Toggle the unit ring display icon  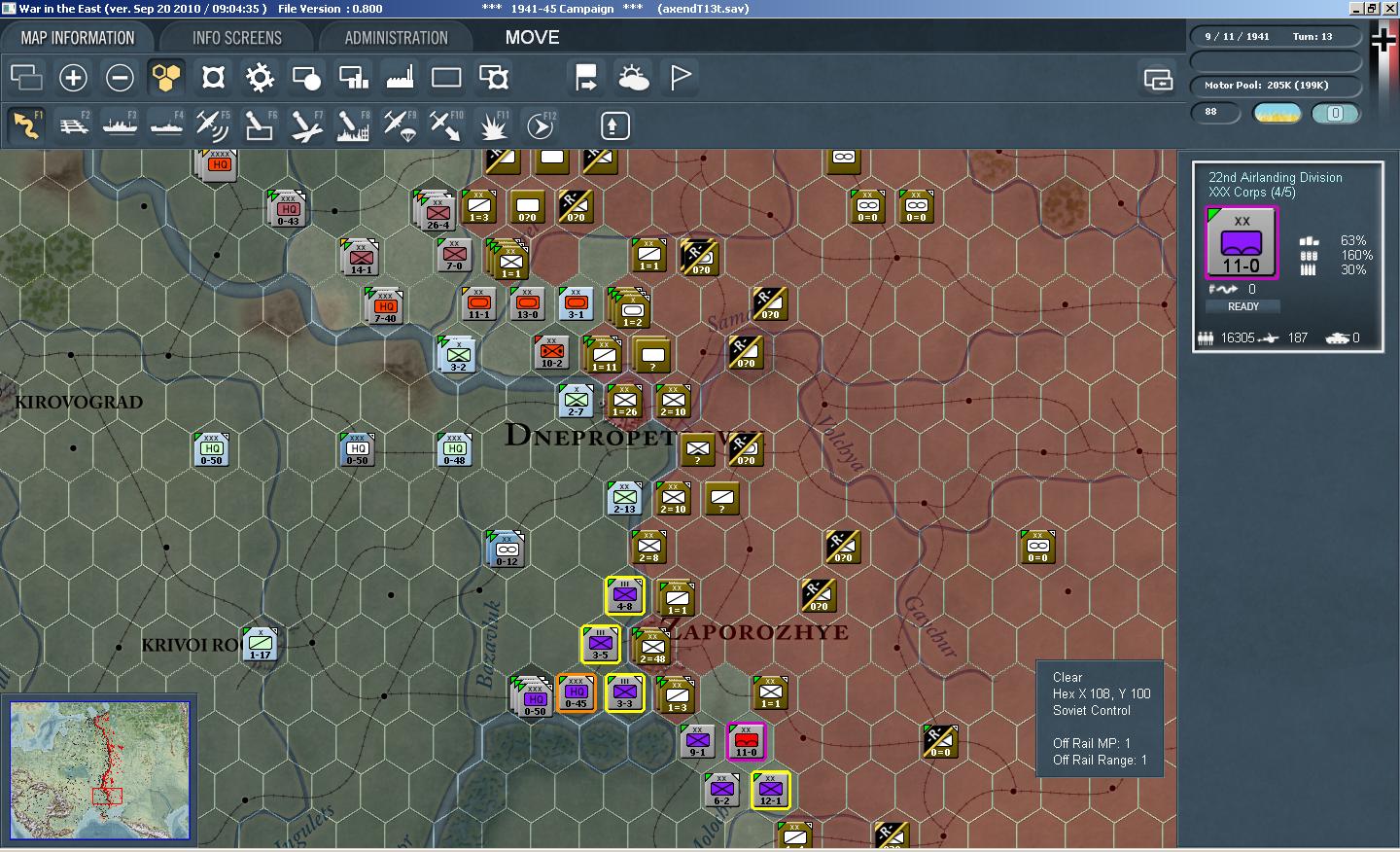point(213,78)
